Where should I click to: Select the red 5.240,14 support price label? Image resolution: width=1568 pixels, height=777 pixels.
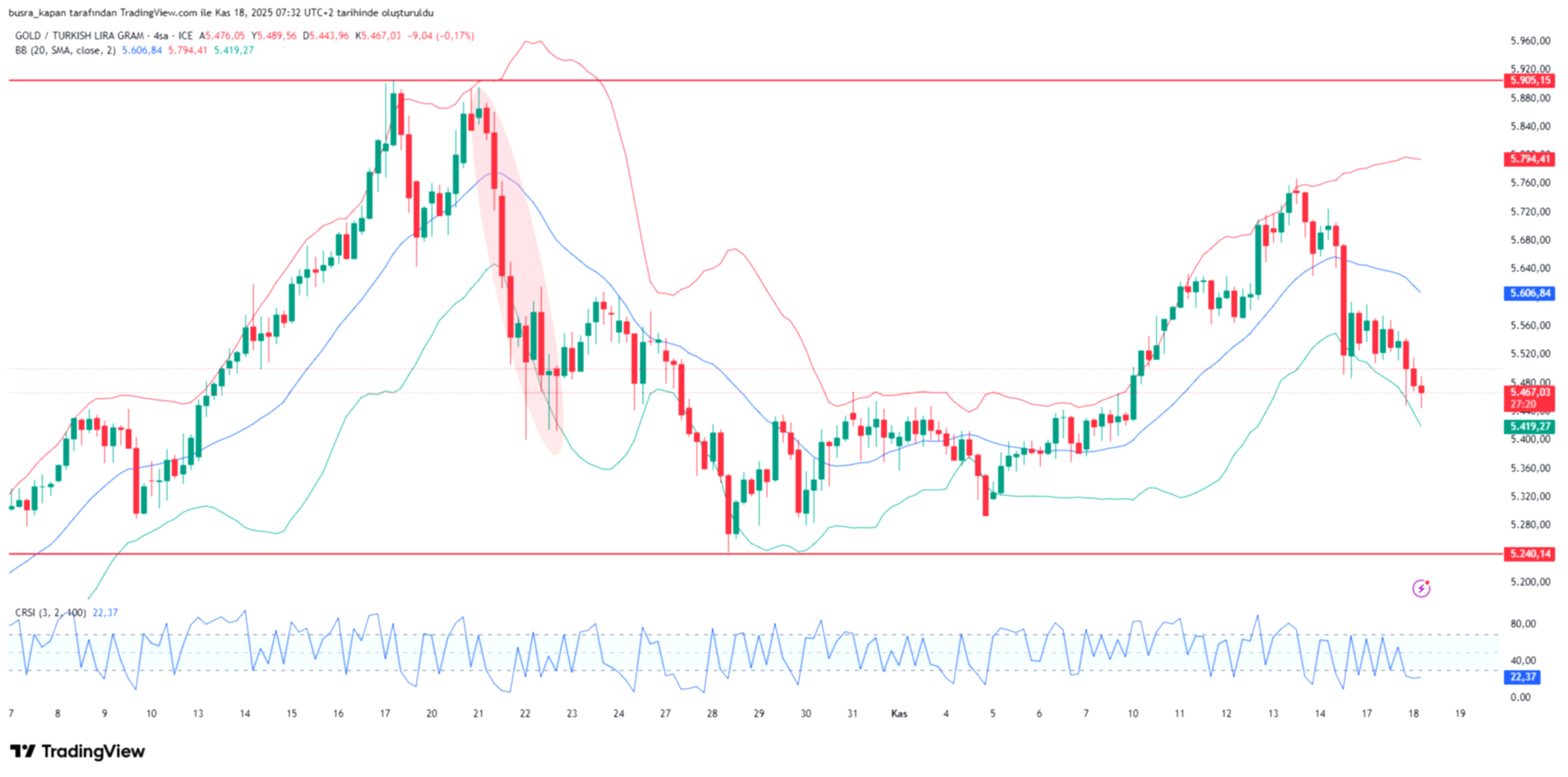[x=1529, y=554]
